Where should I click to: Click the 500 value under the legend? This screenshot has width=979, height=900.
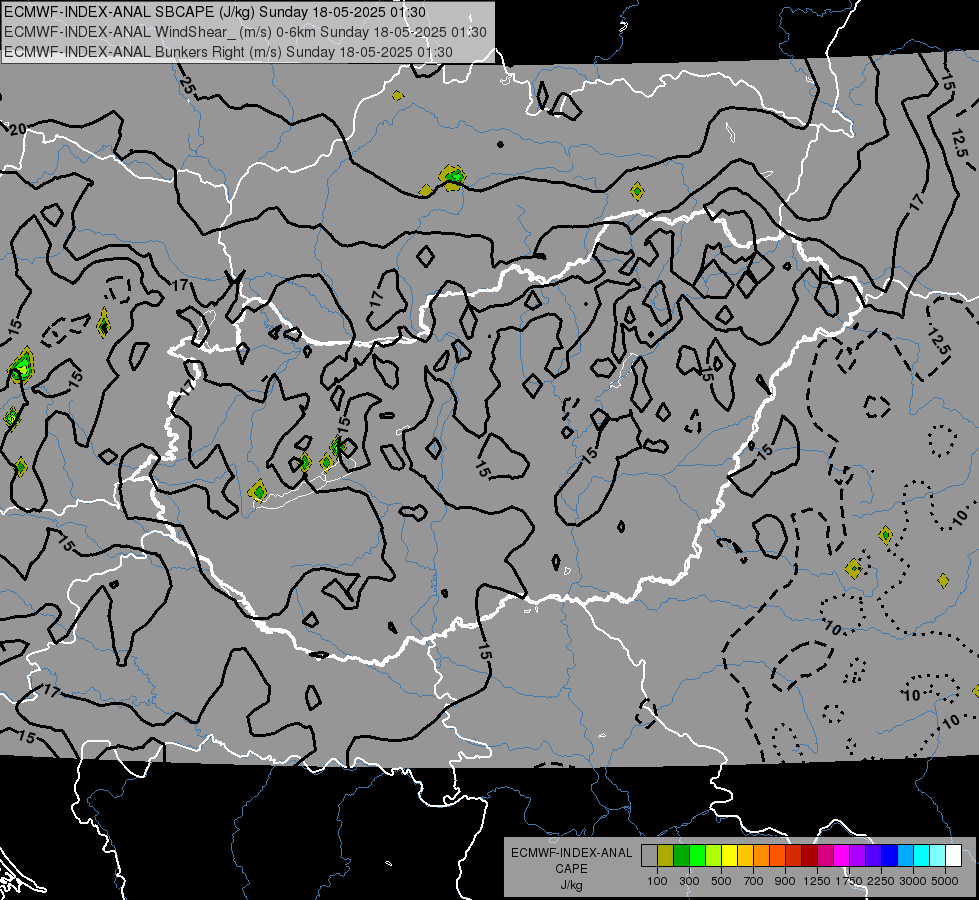[721, 881]
